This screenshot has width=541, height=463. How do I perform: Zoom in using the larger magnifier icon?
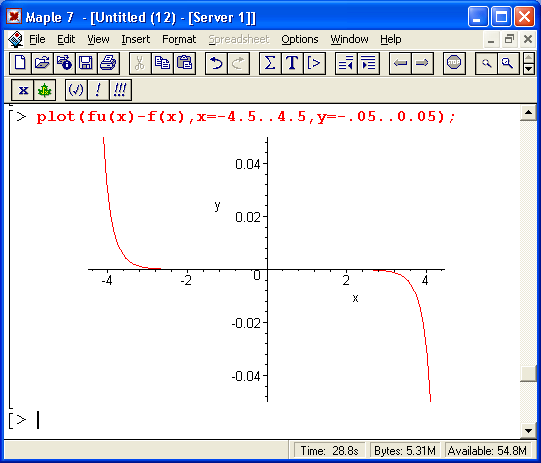coord(508,63)
